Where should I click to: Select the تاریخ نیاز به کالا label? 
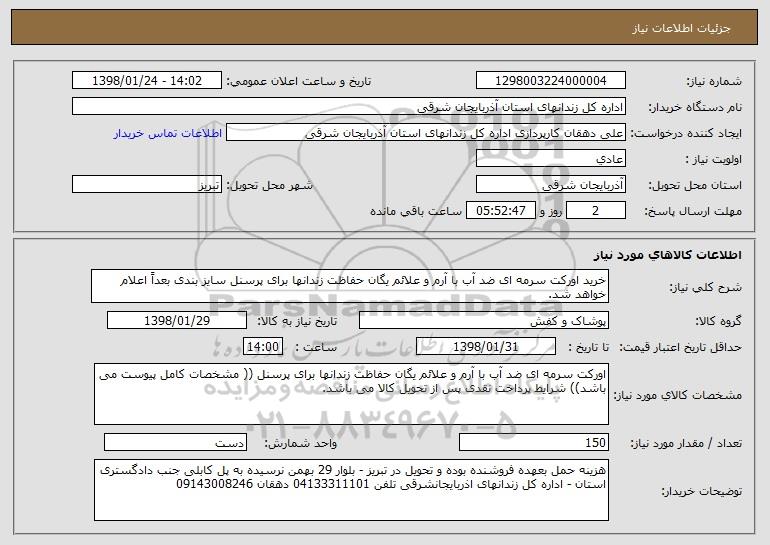[297, 321]
